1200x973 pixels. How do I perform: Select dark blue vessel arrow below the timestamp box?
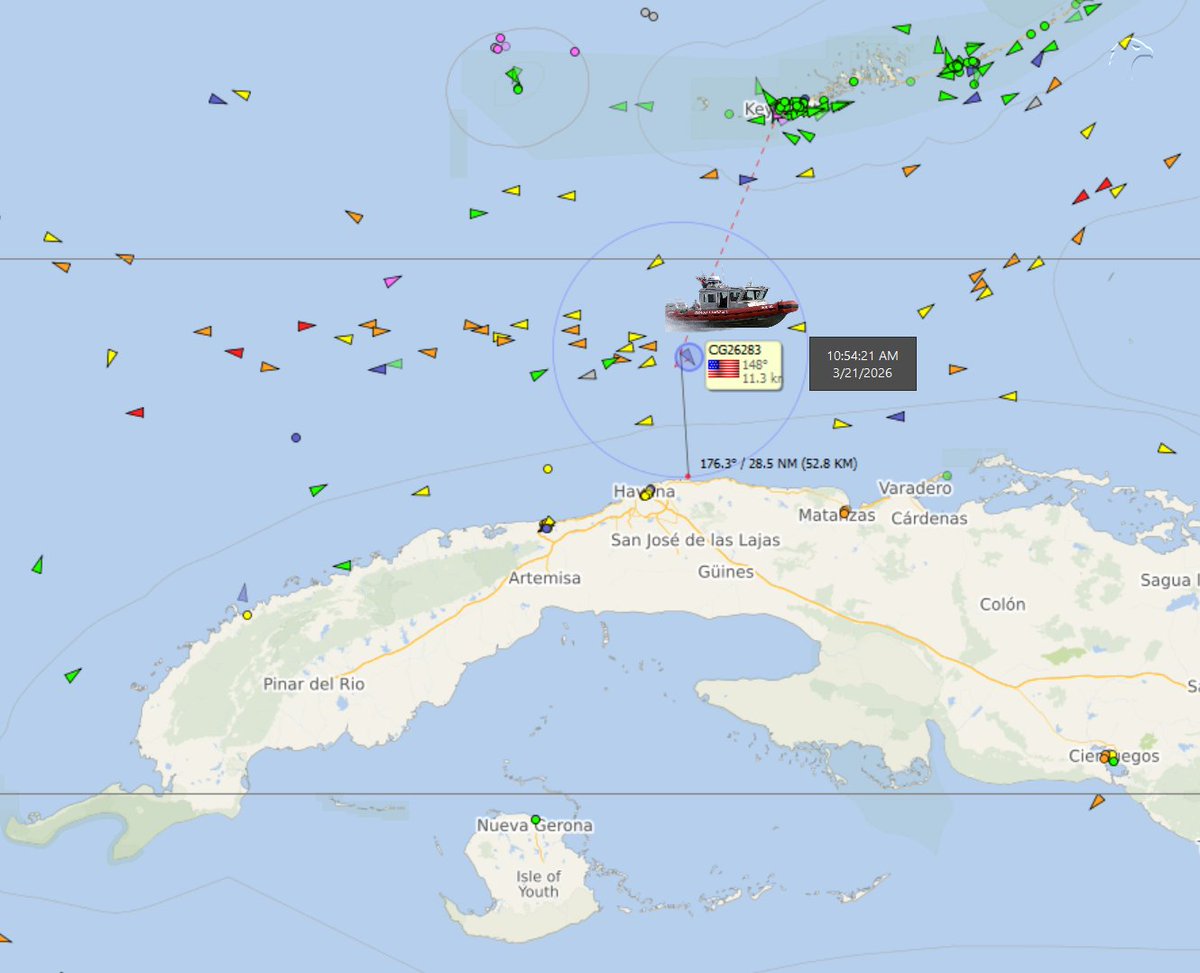pos(896,416)
